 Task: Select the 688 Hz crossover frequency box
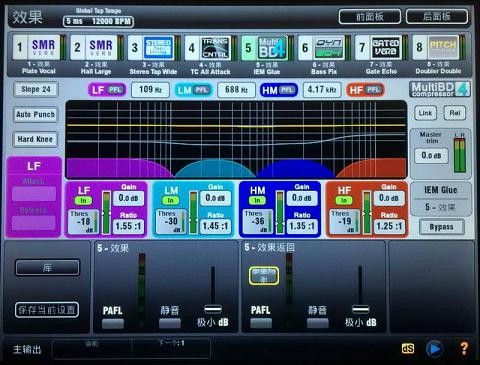click(x=236, y=90)
